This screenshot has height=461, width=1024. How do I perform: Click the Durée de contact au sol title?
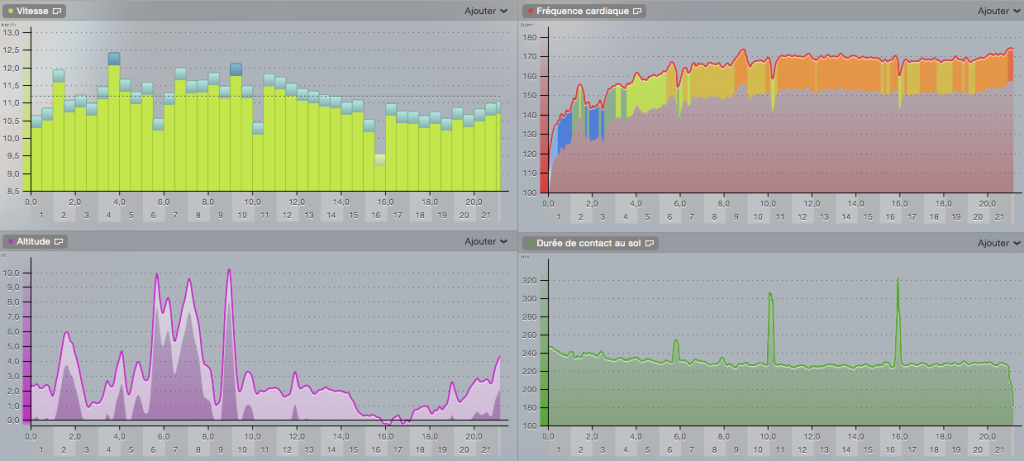(x=588, y=242)
